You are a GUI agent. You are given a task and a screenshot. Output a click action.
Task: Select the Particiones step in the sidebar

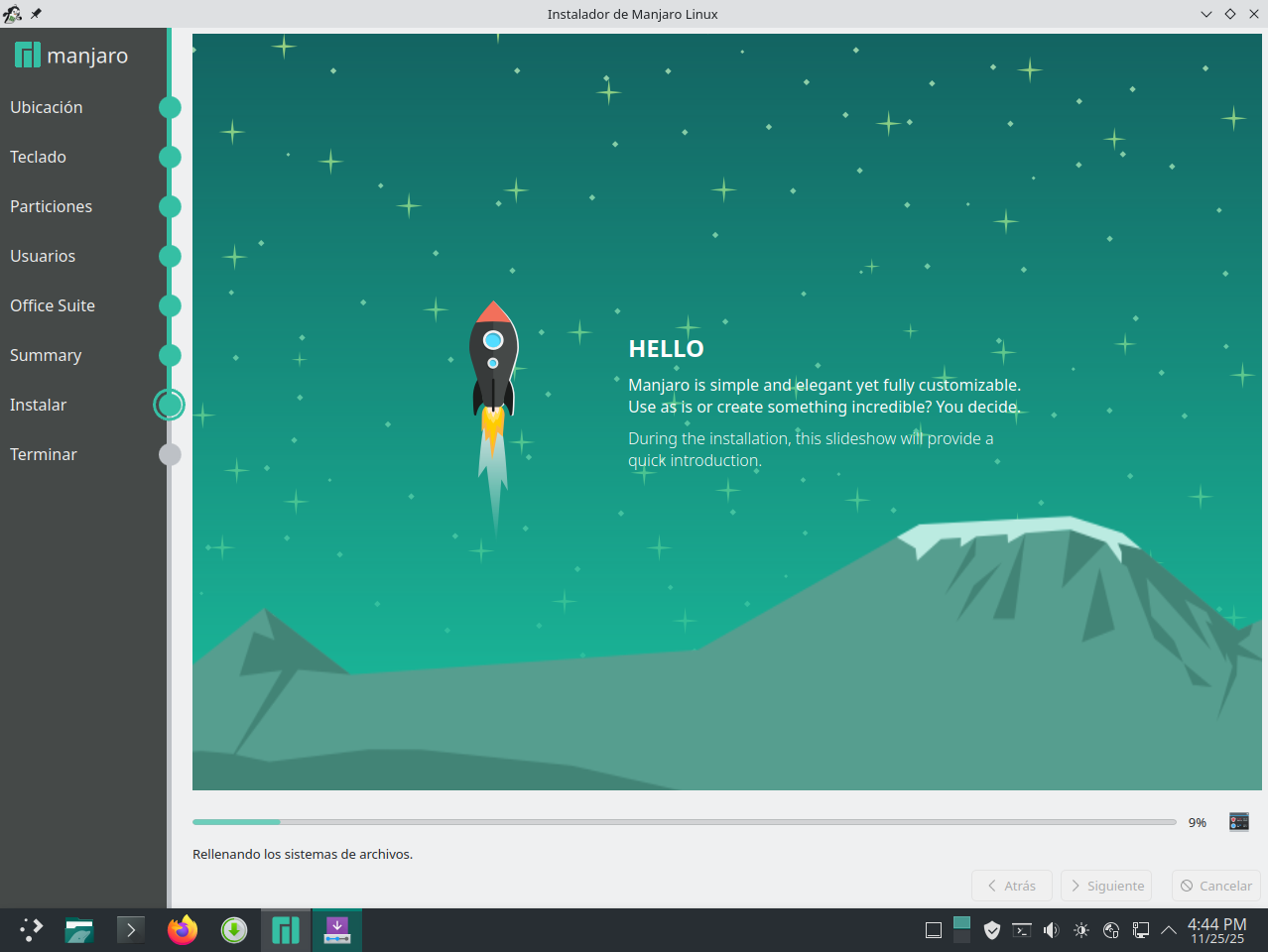coord(52,206)
